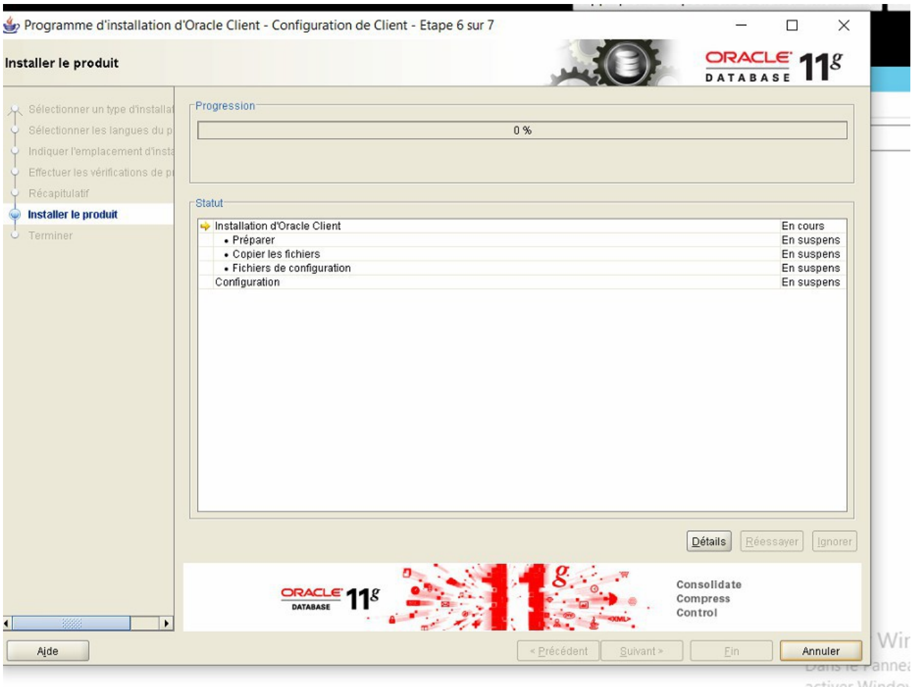Click the Copier les fichiers row
This screenshot has width=912, height=687.
(522, 254)
